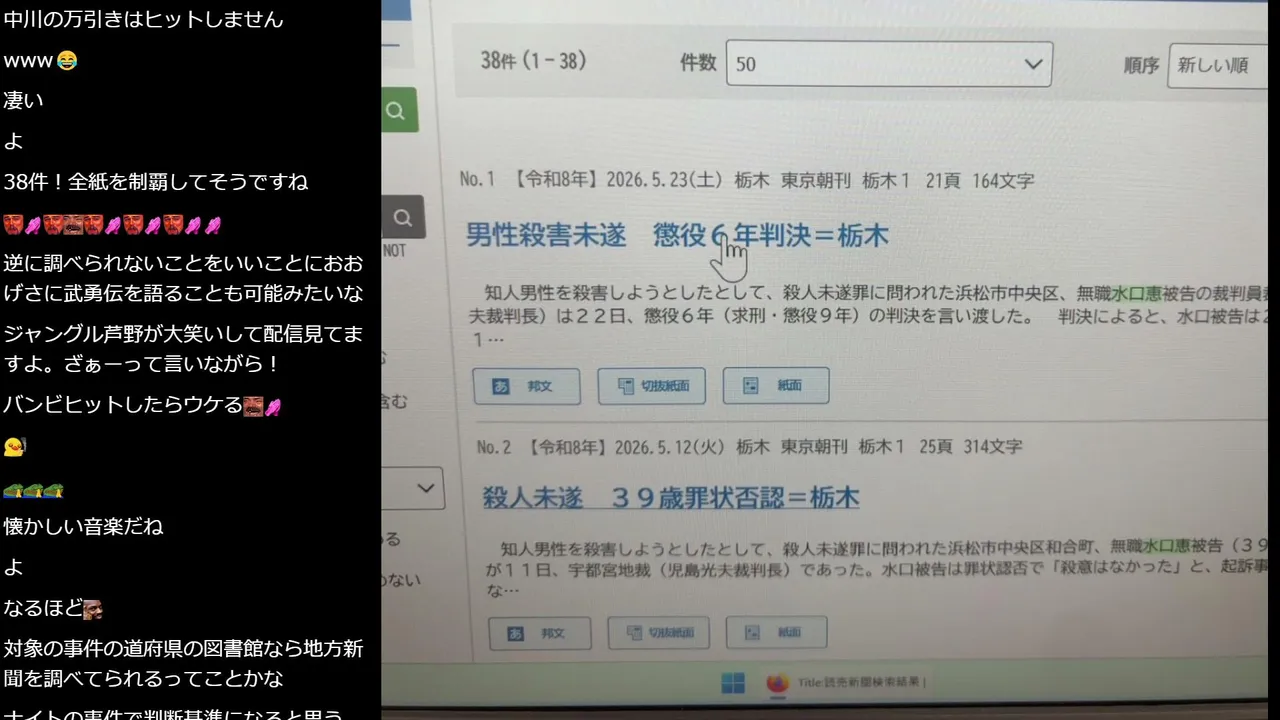Open the Windows Start menu icon
The height and width of the screenshot is (720, 1280).
pos(733,684)
